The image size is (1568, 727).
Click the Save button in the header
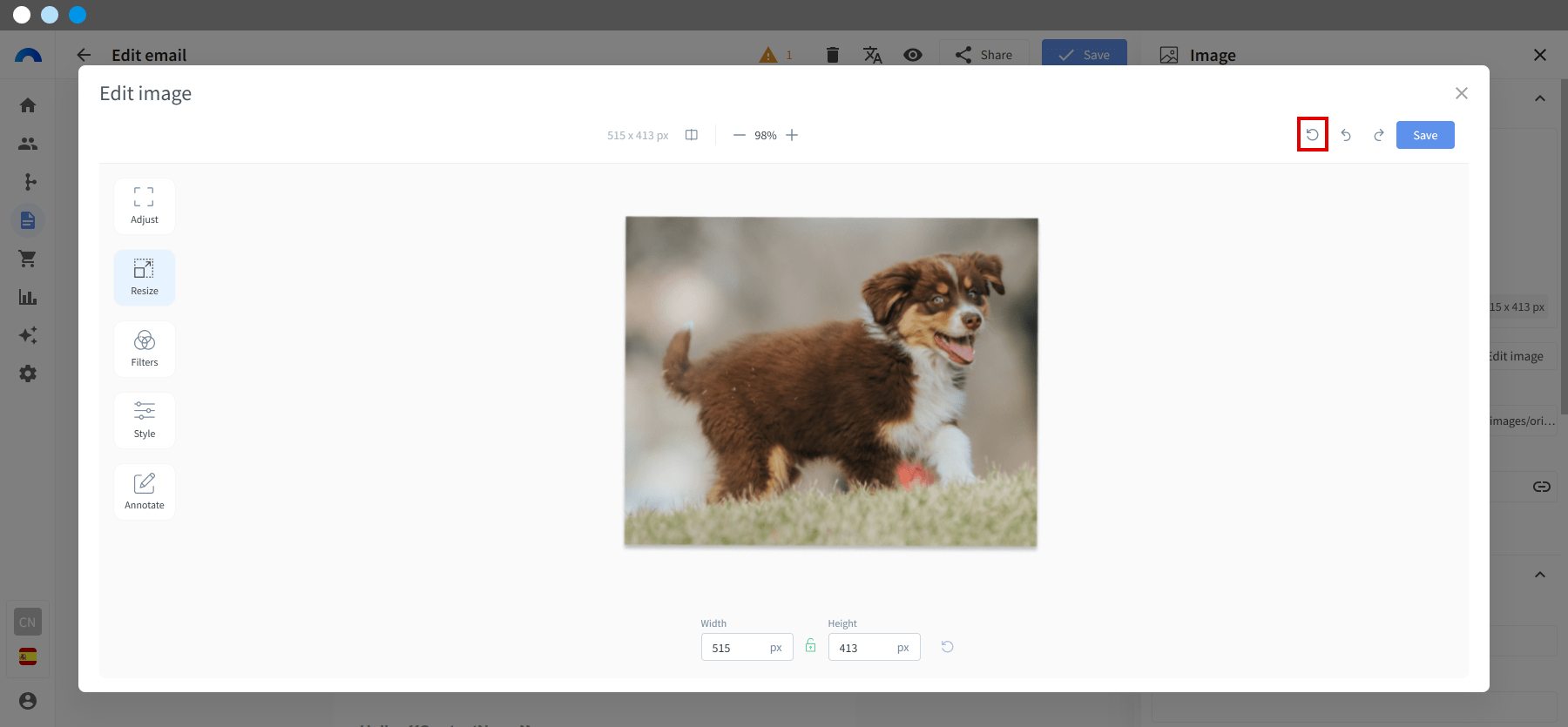[x=1085, y=55]
